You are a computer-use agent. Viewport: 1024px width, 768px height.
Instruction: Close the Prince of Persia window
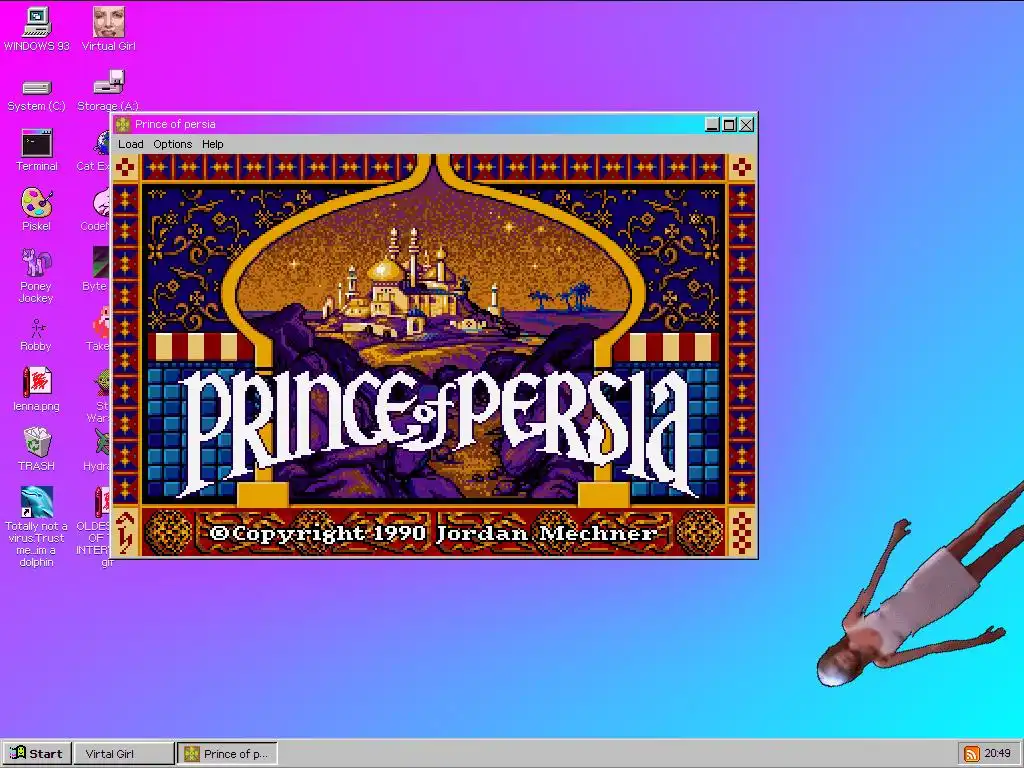[x=746, y=124]
